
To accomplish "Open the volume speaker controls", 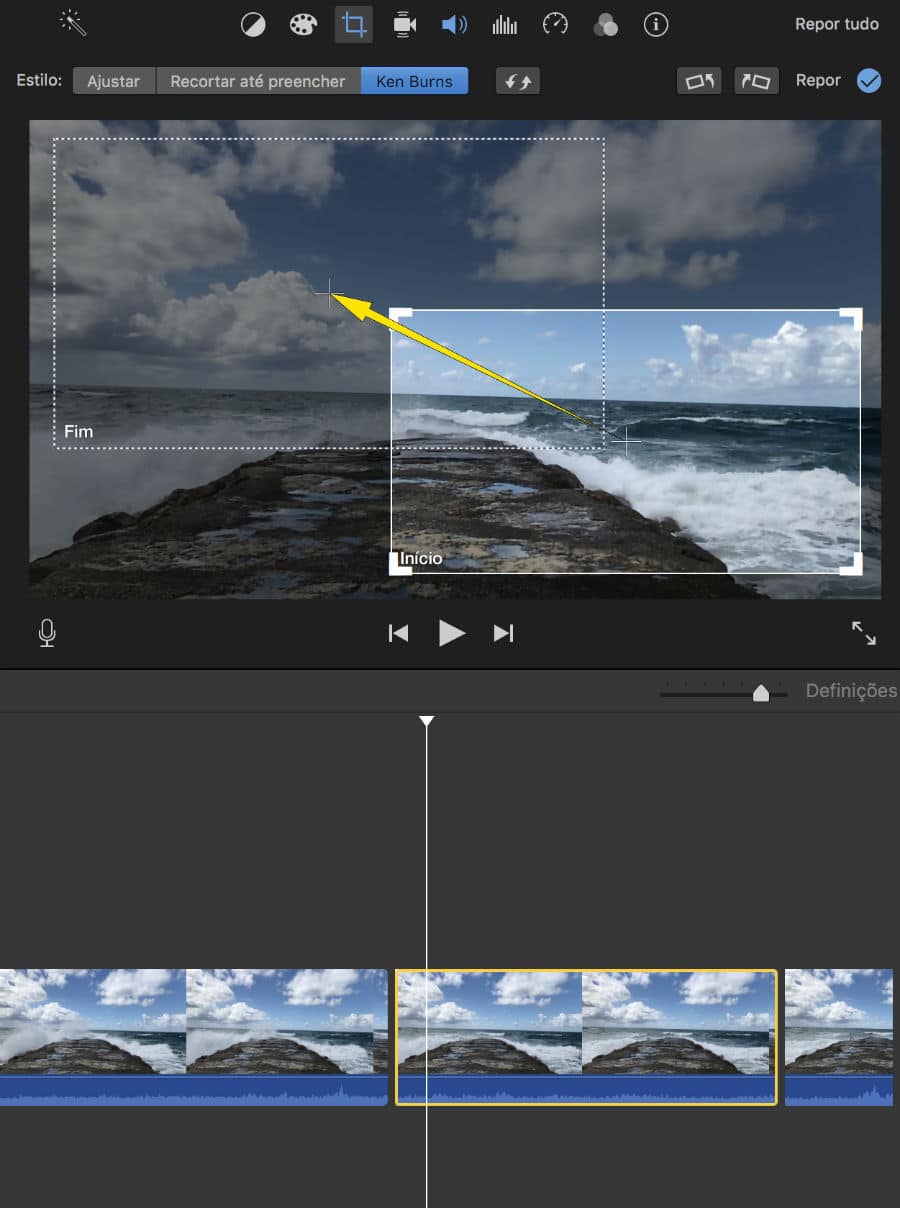I will [454, 25].
